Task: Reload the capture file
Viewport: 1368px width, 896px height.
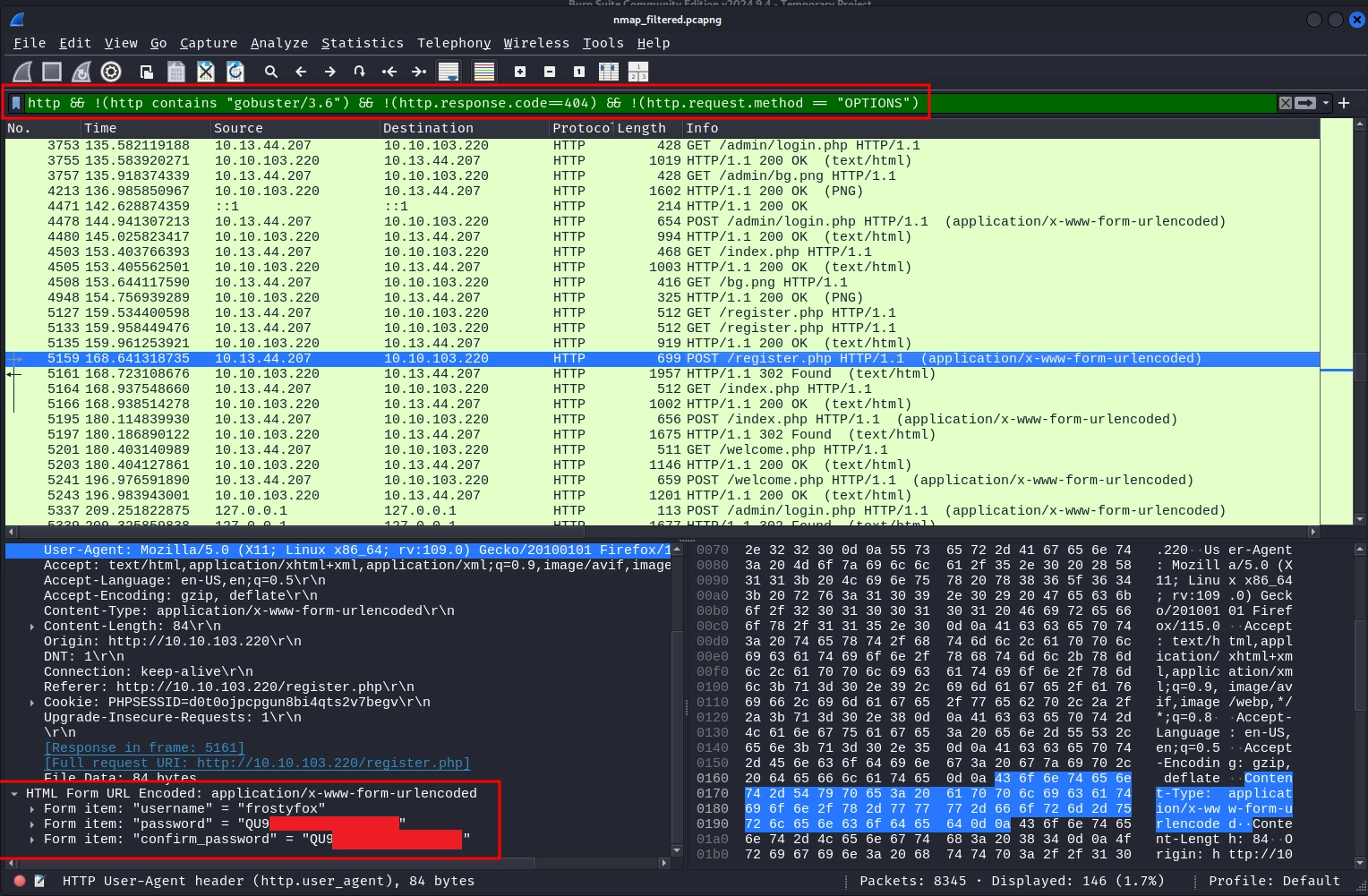Action: pyautogui.click(x=235, y=72)
